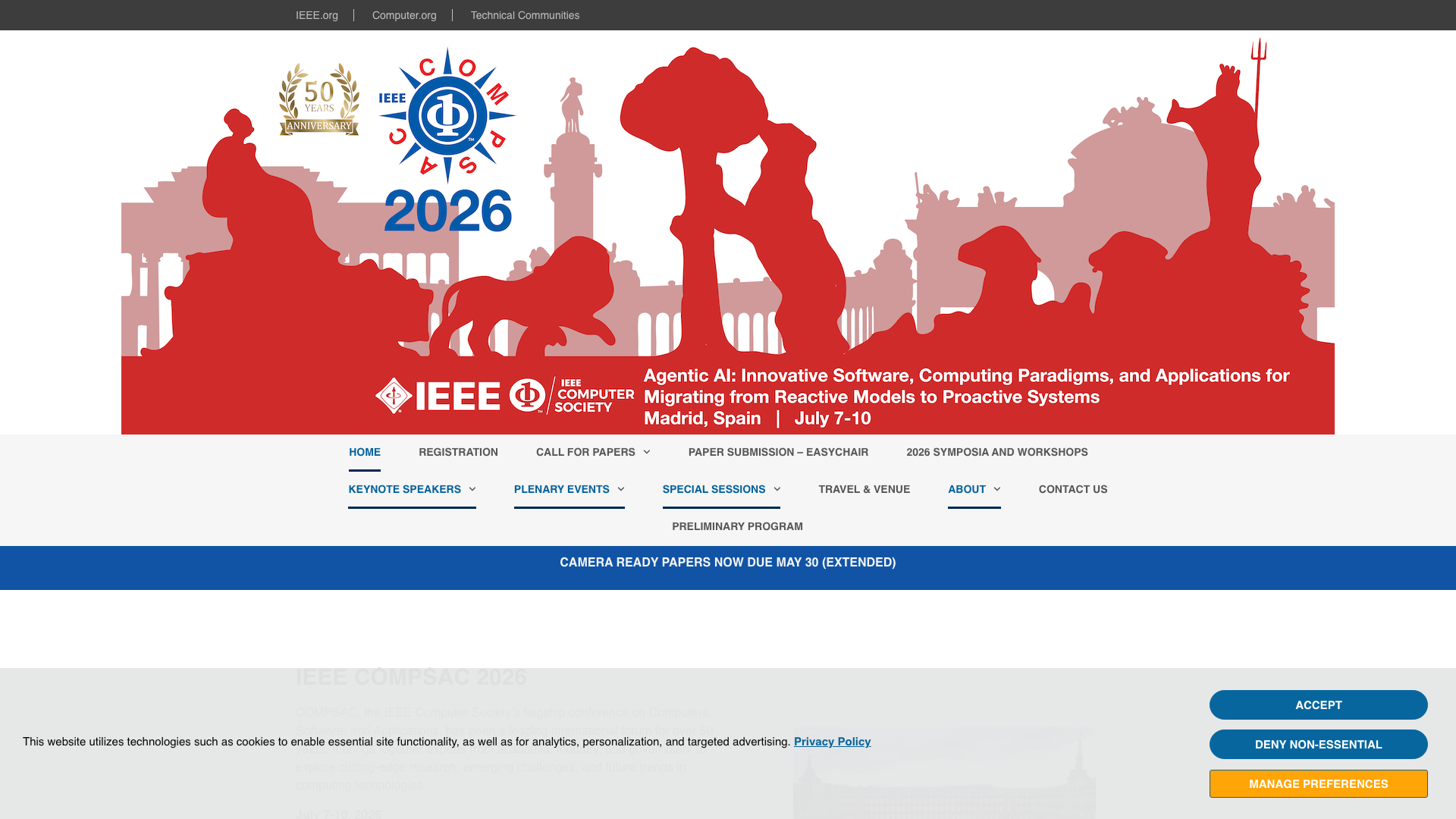The image size is (1456, 819).
Task: Open Paper Submission – EasyChair page
Action: pos(778,452)
